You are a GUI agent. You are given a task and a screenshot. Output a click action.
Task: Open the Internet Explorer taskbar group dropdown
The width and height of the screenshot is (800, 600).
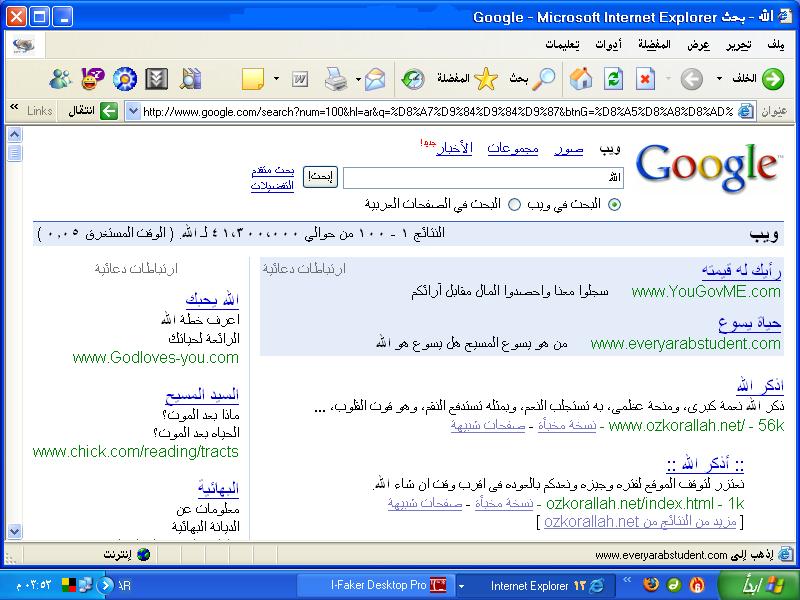point(461,586)
